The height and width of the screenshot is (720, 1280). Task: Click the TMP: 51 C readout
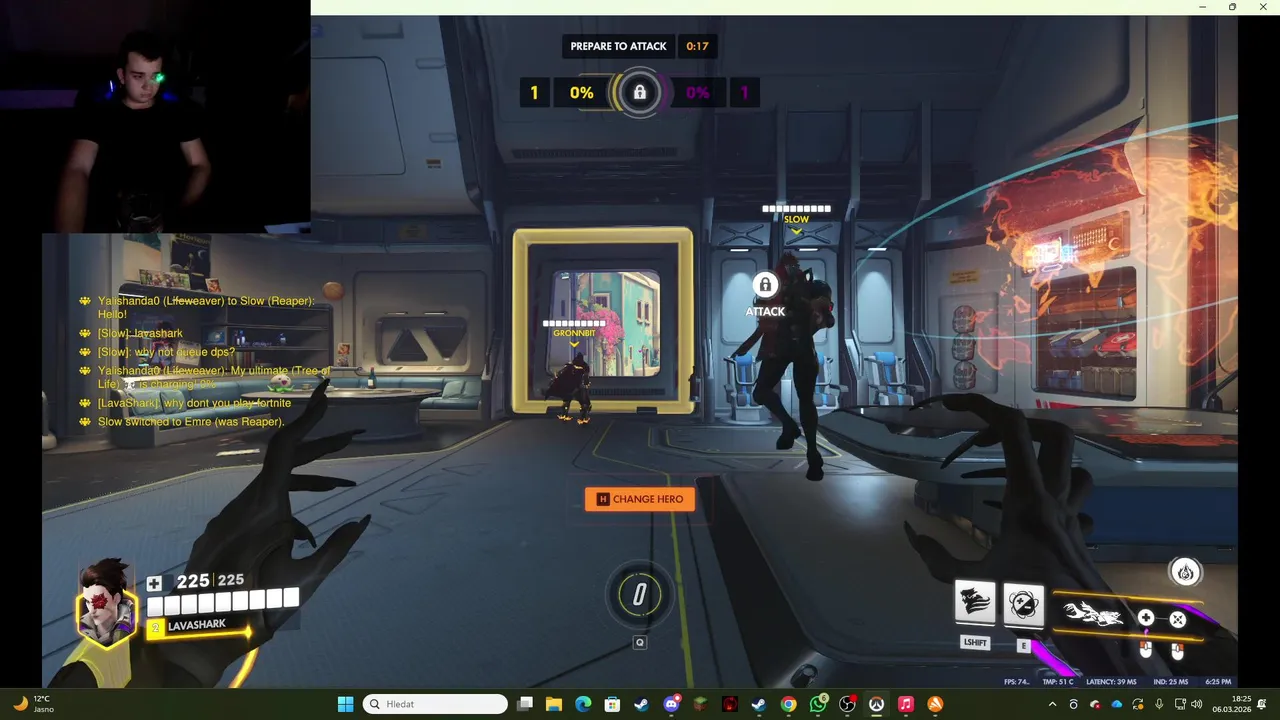[1057, 682]
